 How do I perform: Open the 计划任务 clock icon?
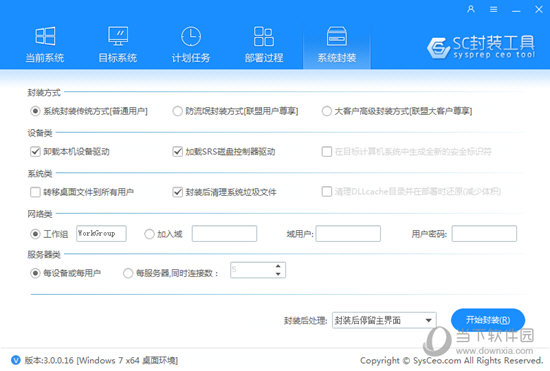tap(191, 36)
